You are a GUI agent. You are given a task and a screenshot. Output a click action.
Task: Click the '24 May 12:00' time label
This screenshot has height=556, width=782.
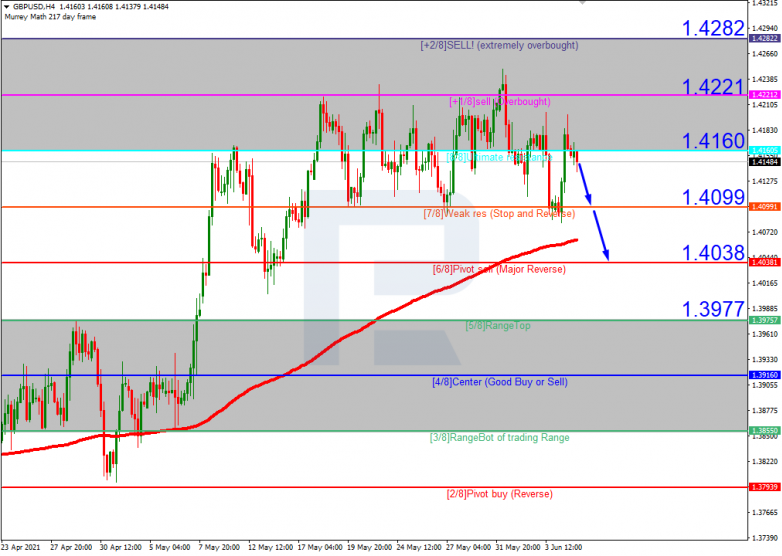[x=419, y=548]
